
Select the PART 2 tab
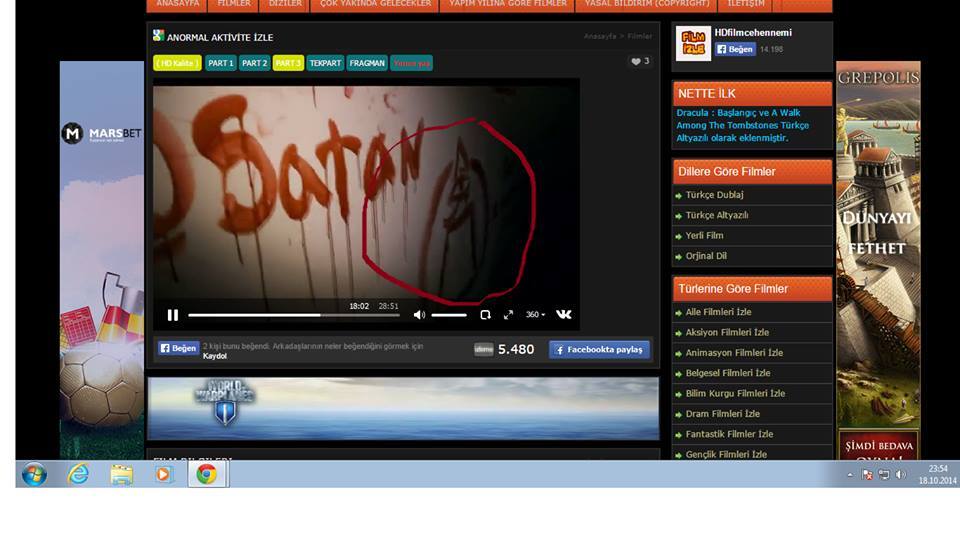[254, 63]
